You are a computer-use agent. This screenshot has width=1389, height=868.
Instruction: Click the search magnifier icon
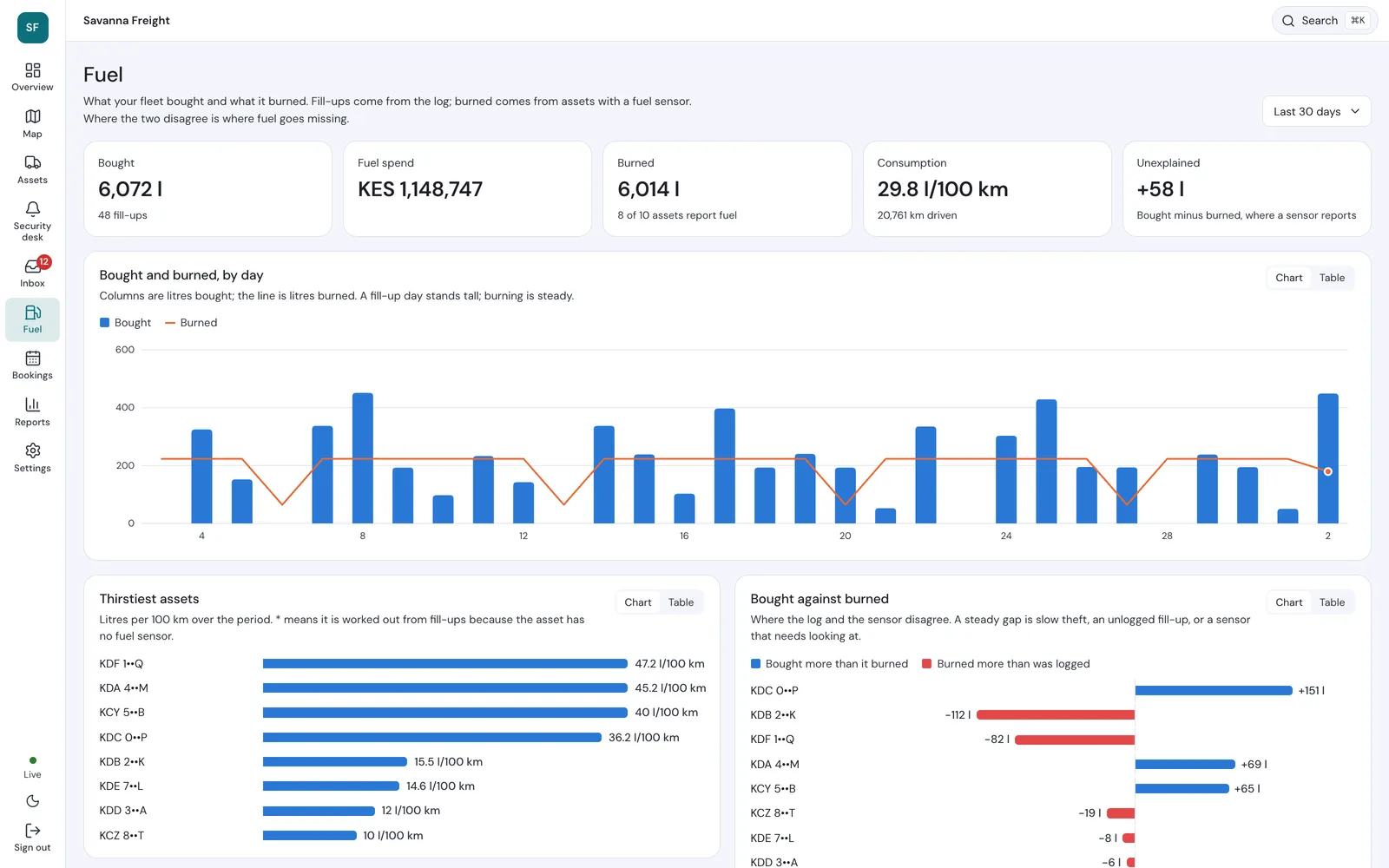[1288, 21]
